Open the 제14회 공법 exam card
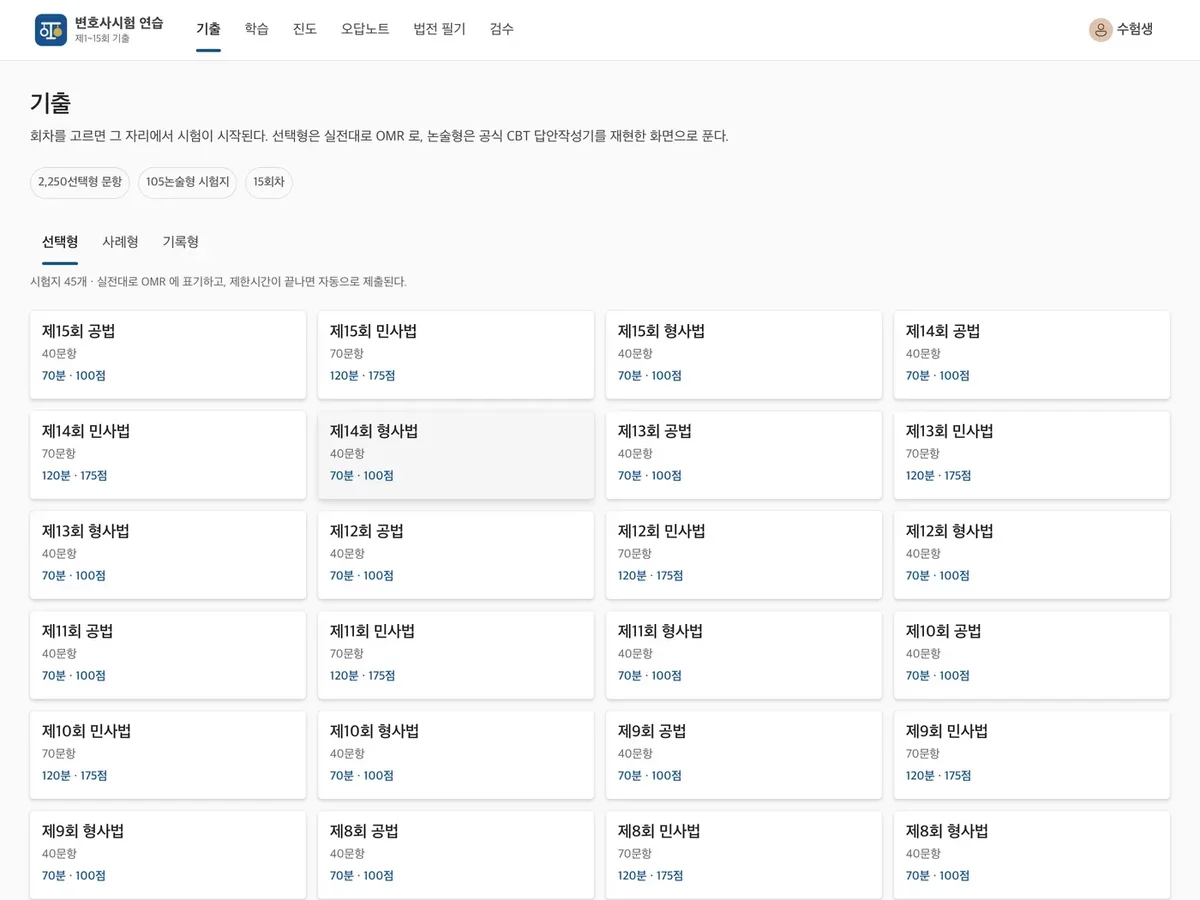Viewport: 1200px width, 900px height. click(1032, 355)
